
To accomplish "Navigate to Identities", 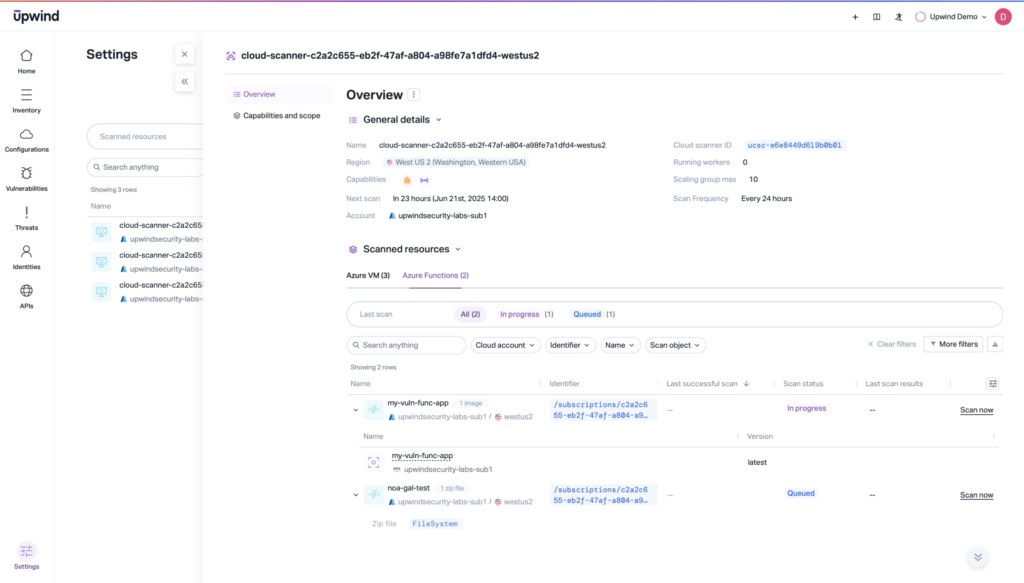I will coord(26,258).
